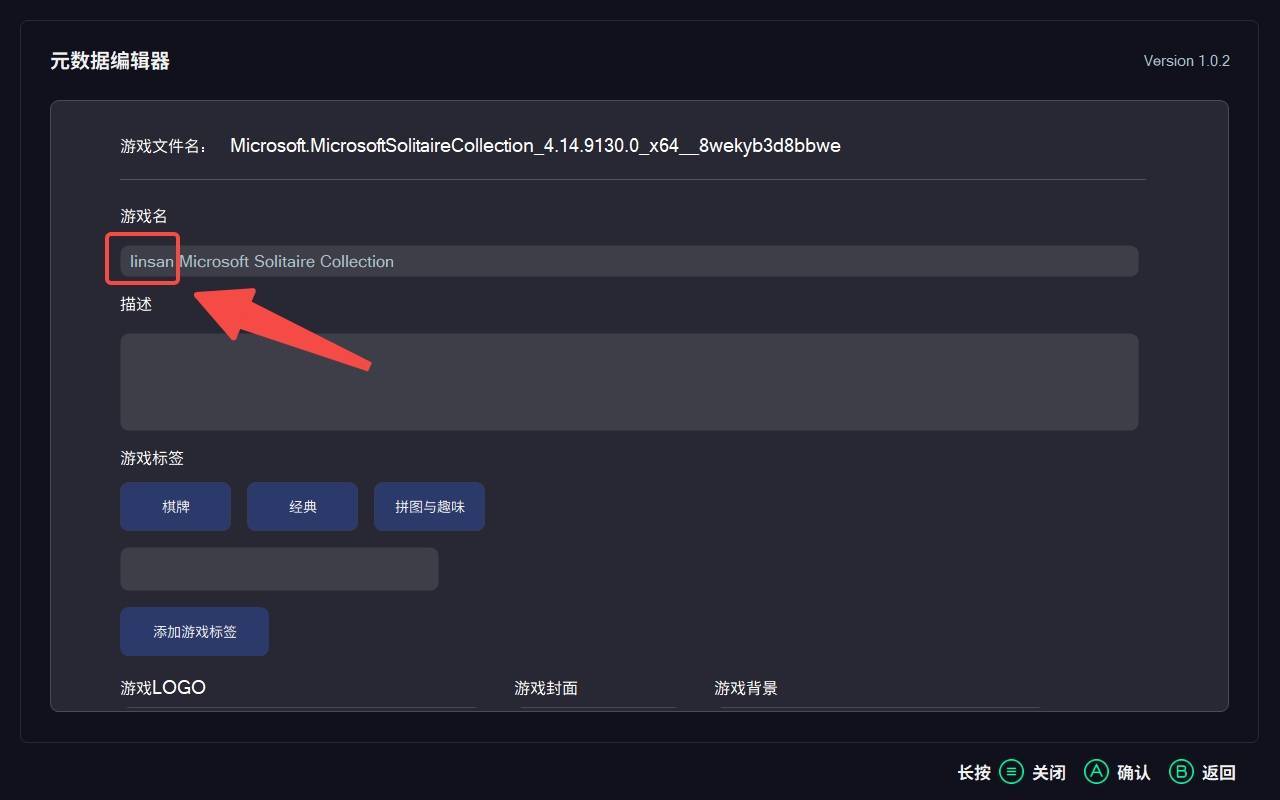
Task: Click the 游戏文件名 label
Action: pyautogui.click(x=164, y=147)
